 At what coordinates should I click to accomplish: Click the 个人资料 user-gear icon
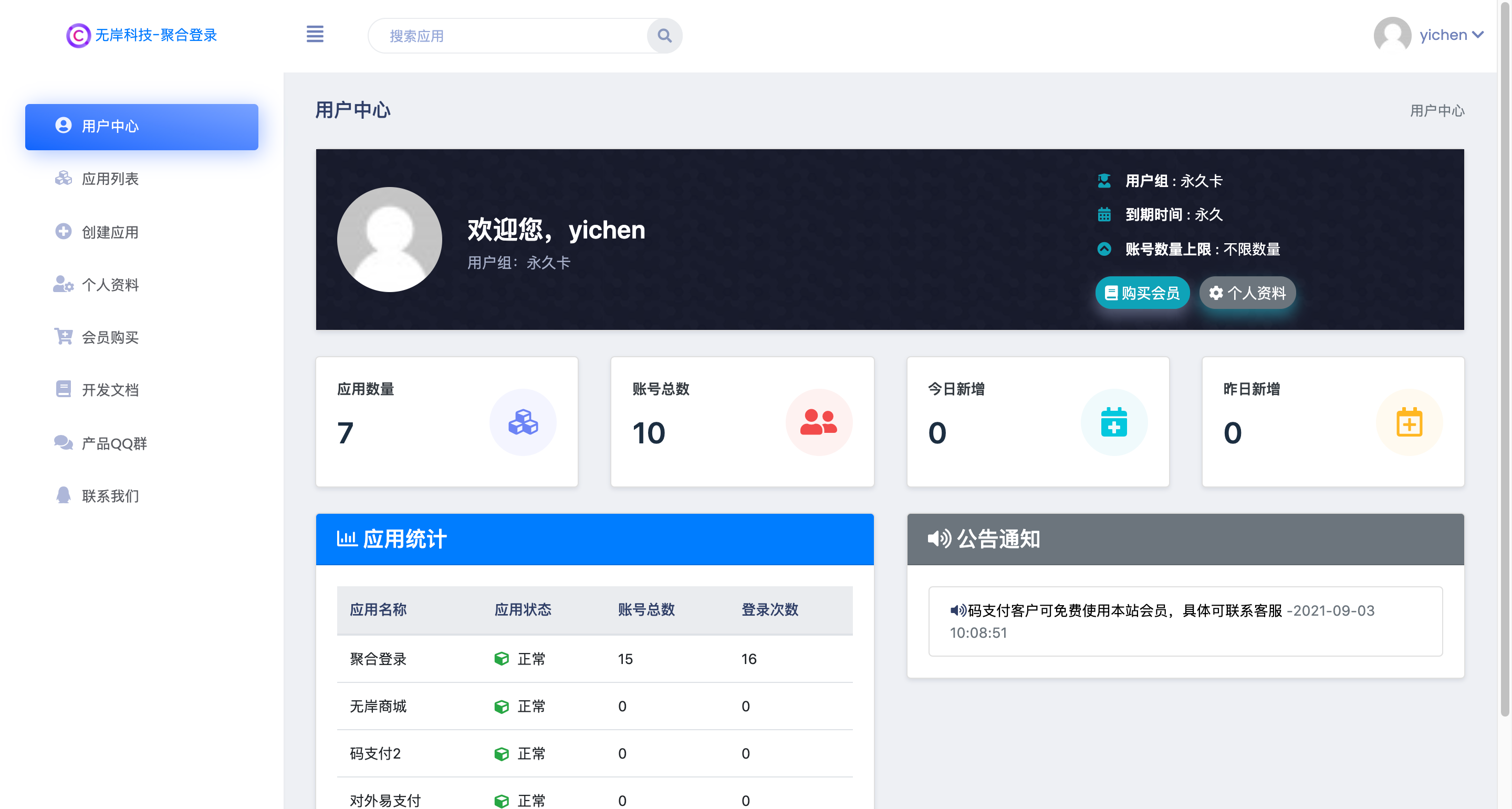64,284
